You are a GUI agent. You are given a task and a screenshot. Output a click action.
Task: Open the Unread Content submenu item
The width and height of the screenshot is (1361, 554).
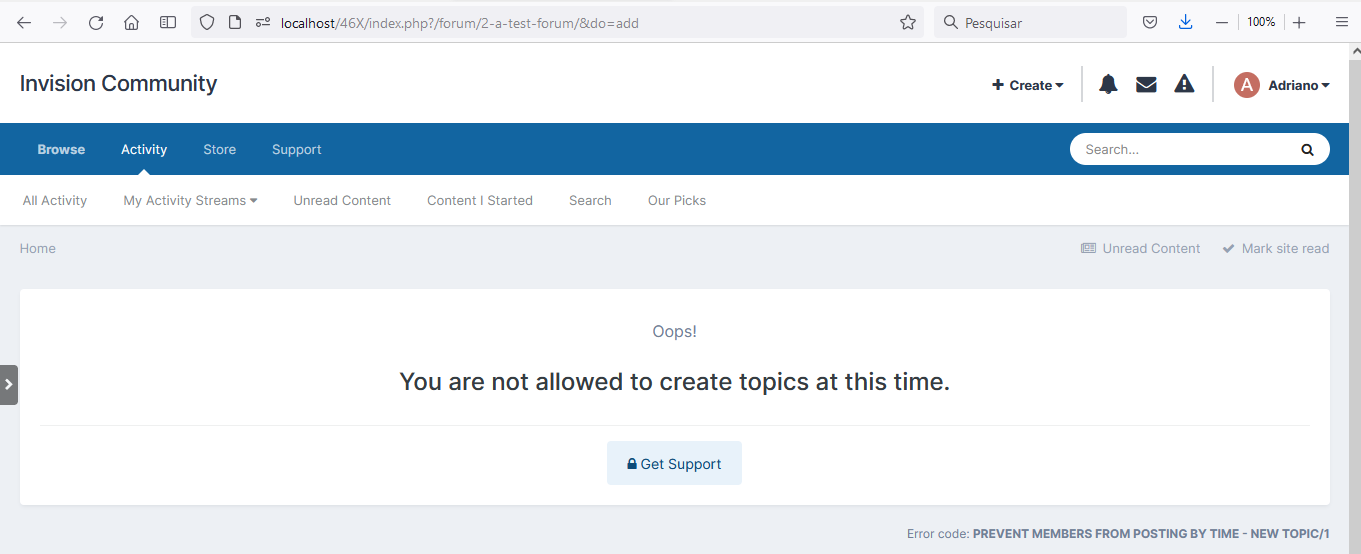tap(342, 200)
